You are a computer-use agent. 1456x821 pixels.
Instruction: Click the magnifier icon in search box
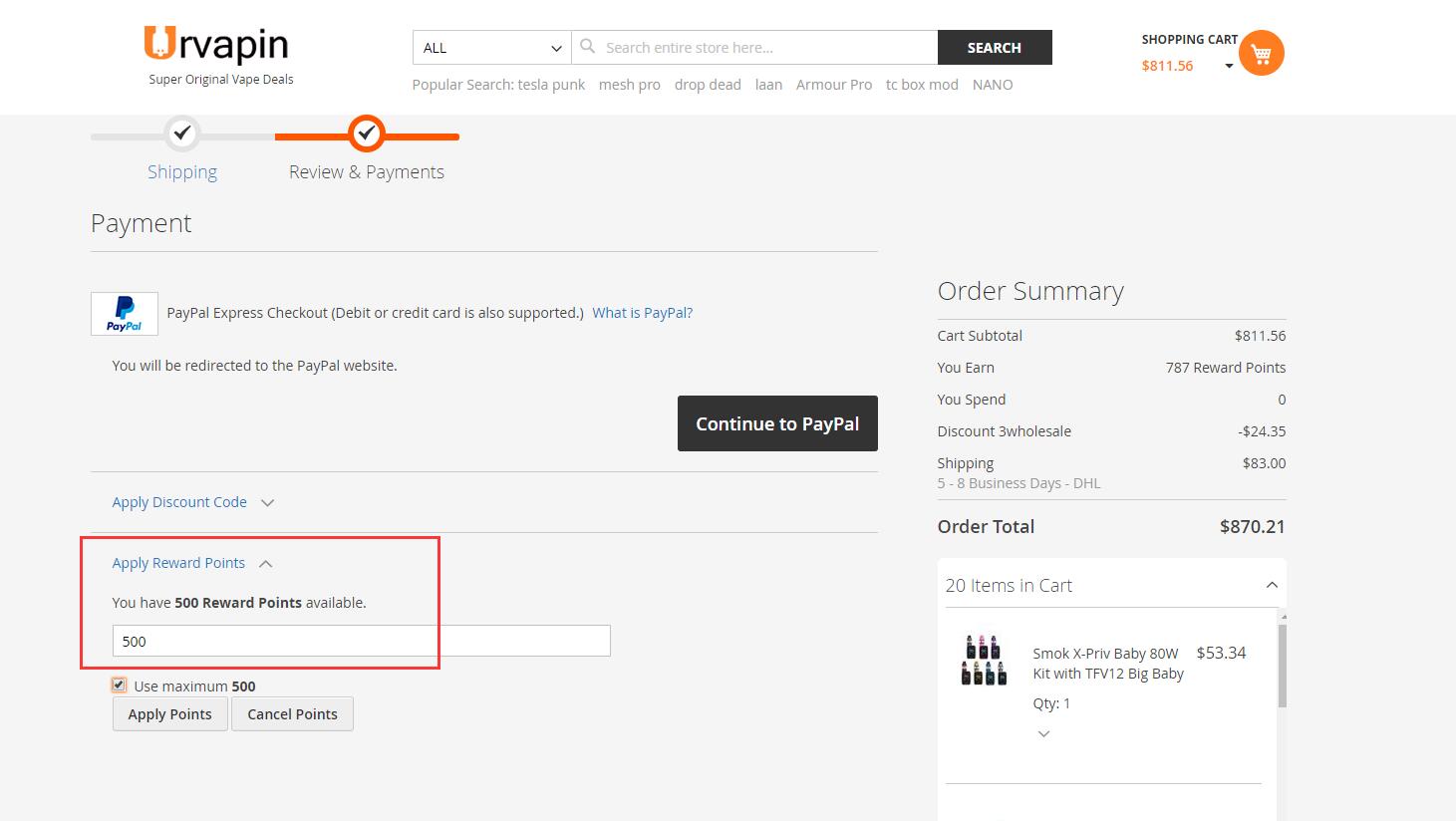coord(588,47)
